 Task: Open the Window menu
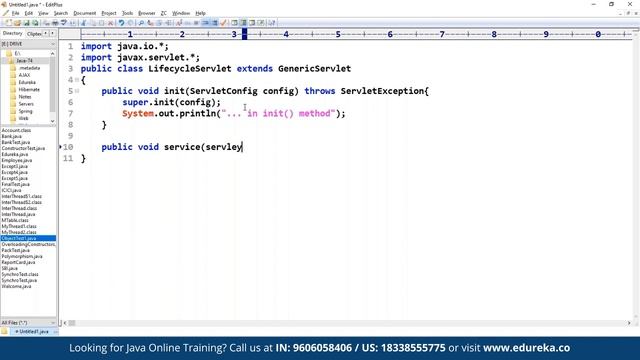coord(181,13)
